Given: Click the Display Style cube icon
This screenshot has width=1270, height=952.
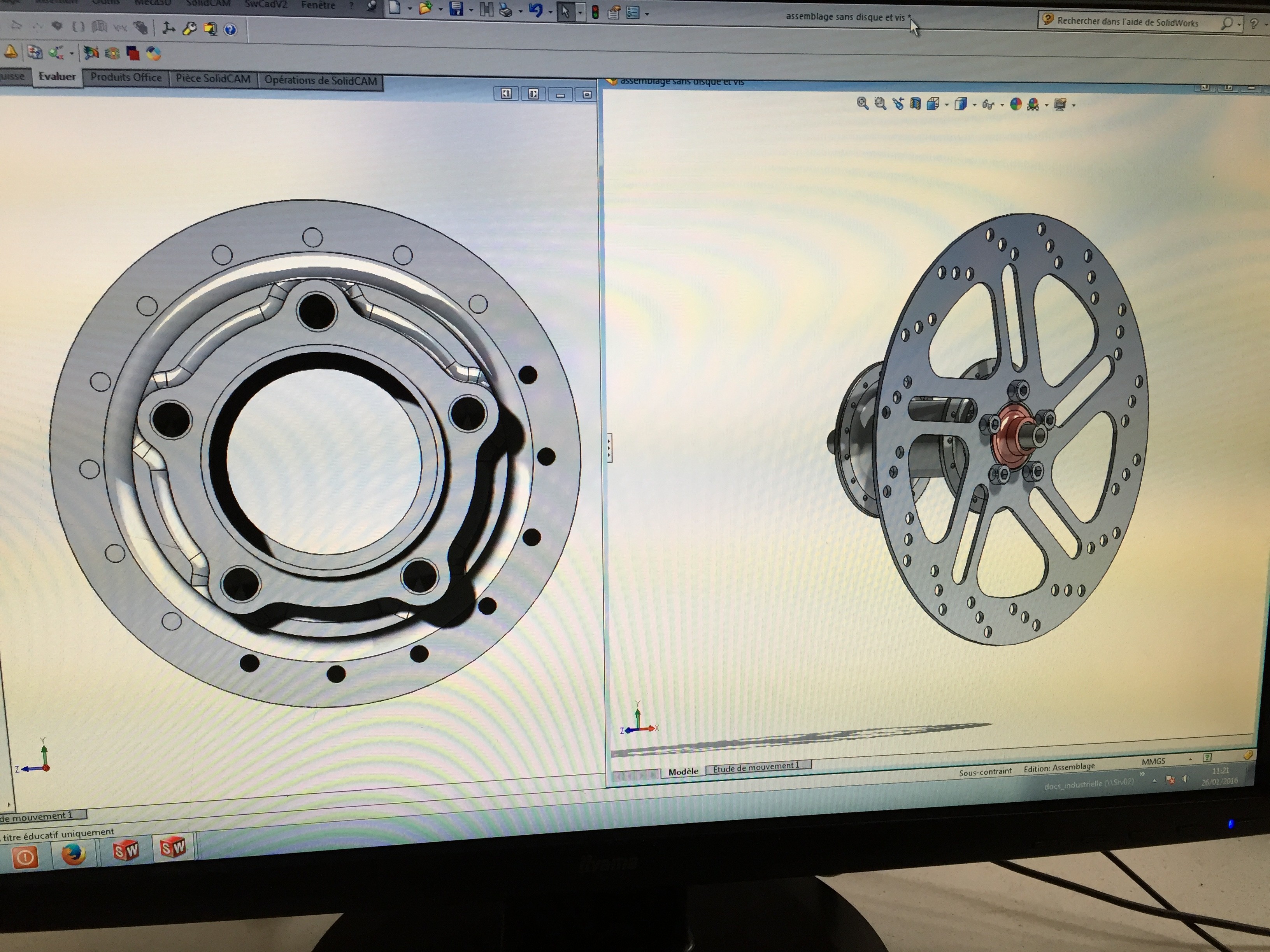Looking at the screenshot, I should pos(961,105).
